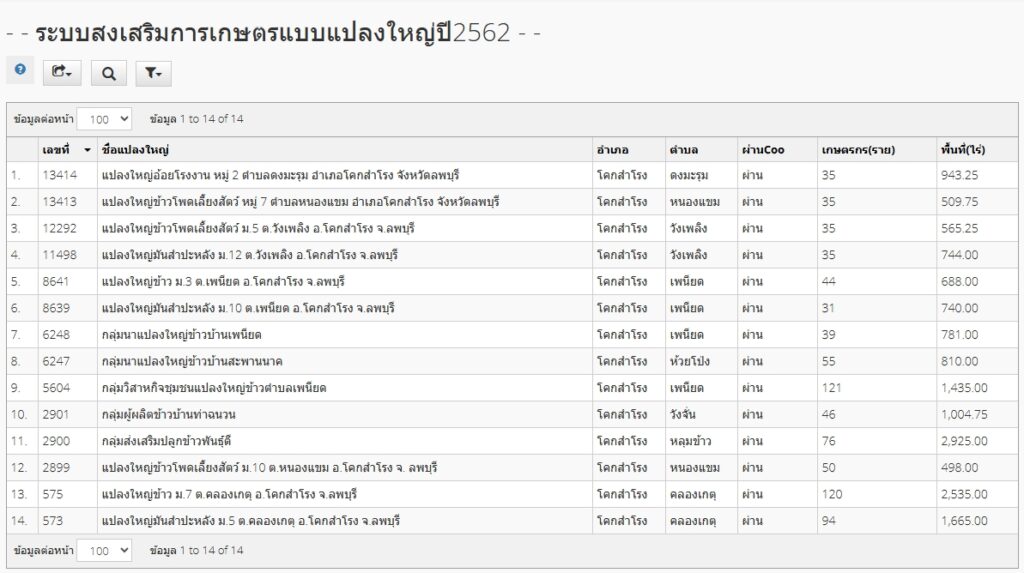
Task: Open the export share dropdown button
Action: [x=62, y=72]
